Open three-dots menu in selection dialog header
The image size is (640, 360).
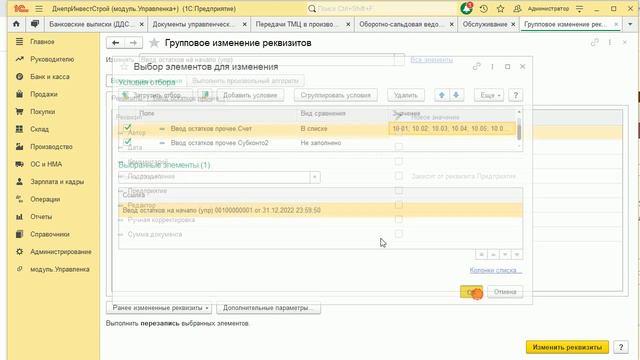pyautogui.click(x=492, y=66)
